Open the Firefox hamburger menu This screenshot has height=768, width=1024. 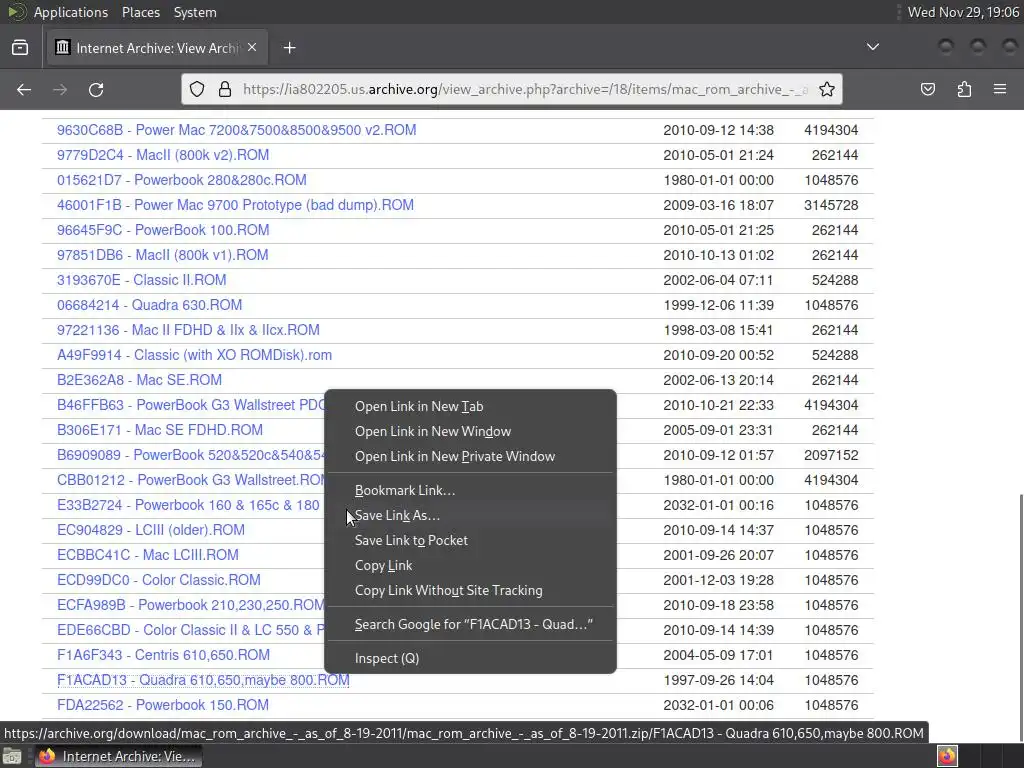click(1000, 89)
